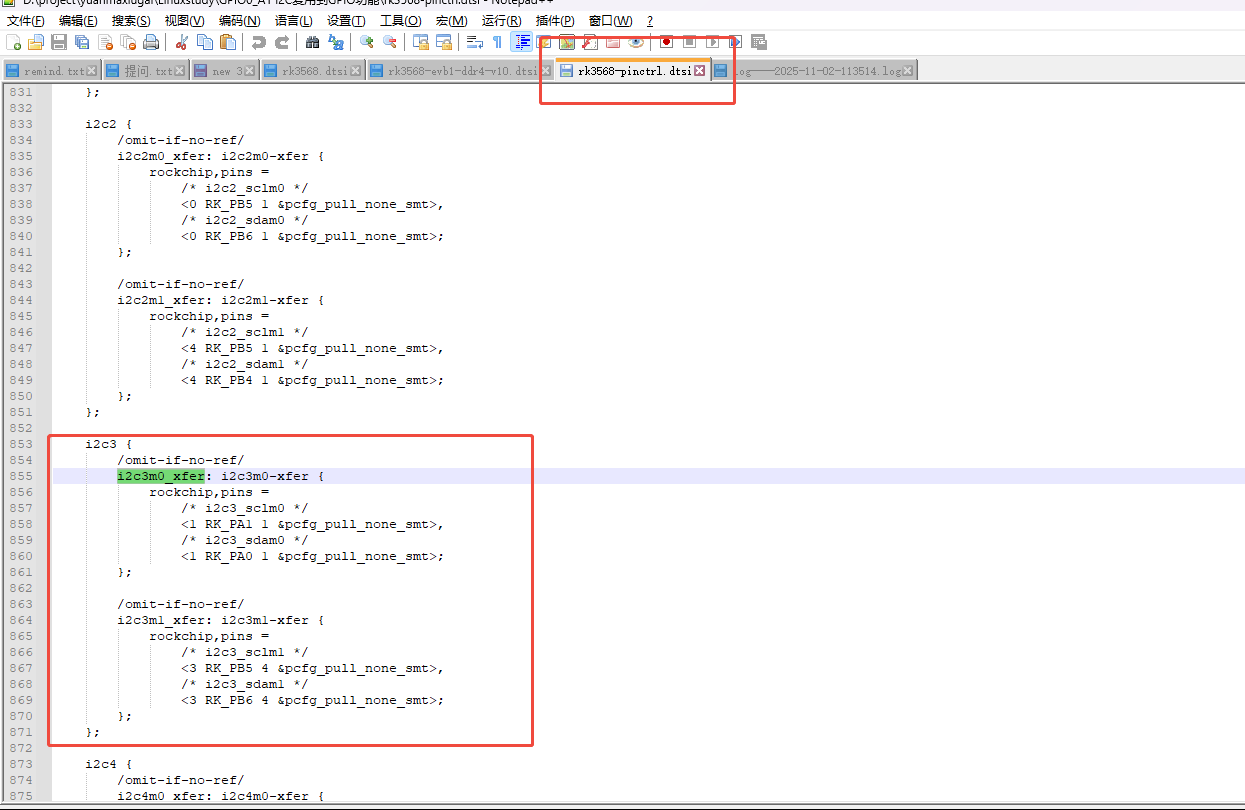The height and width of the screenshot is (810, 1245).
Task: Zoom out using the magnifier minus icon
Action: click(x=390, y=42)
